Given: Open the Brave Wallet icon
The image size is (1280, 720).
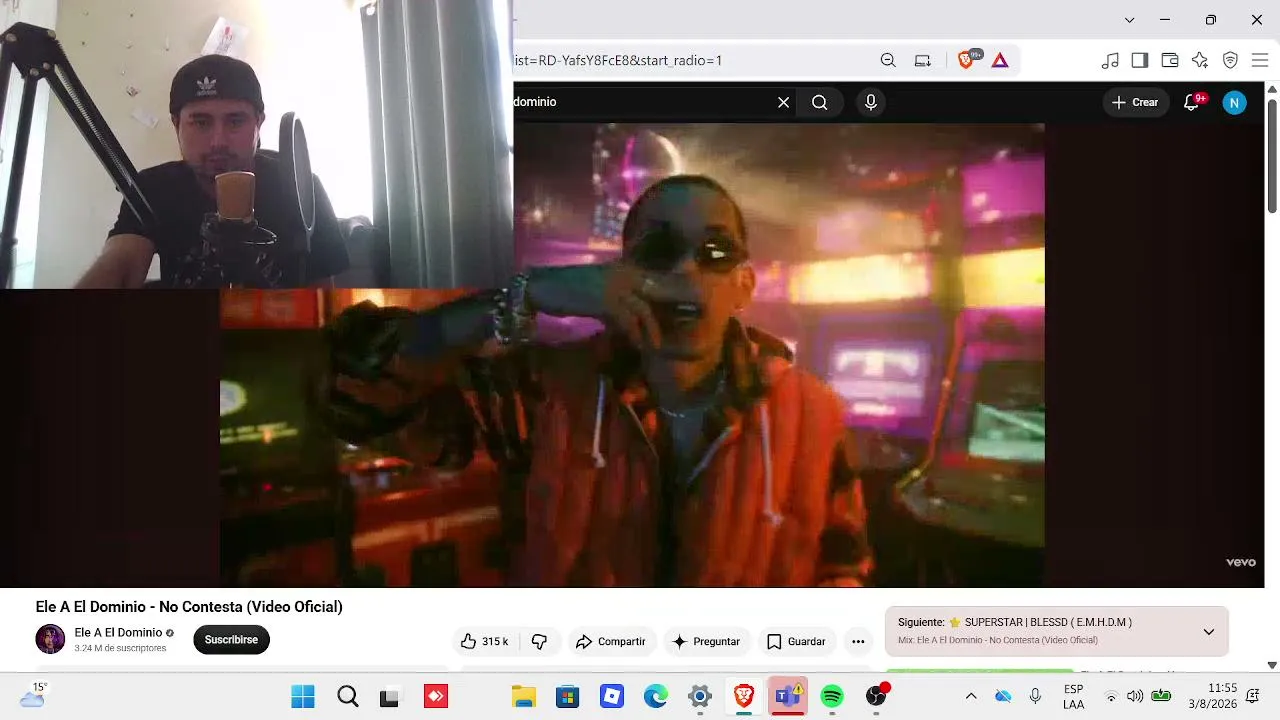Looking at the screenshot, I should point(1170,60).
